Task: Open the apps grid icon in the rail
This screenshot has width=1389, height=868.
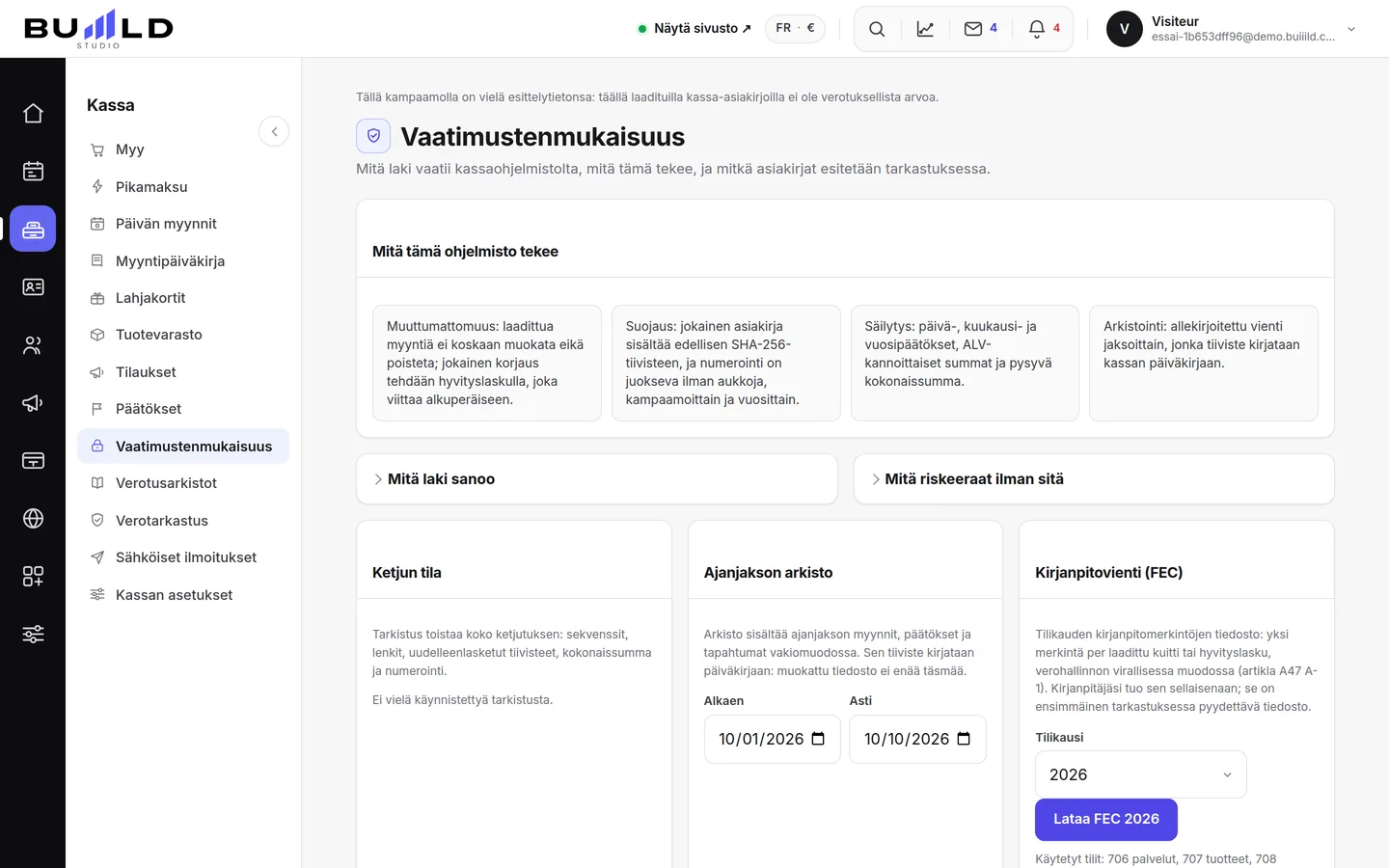Action: 33,576
